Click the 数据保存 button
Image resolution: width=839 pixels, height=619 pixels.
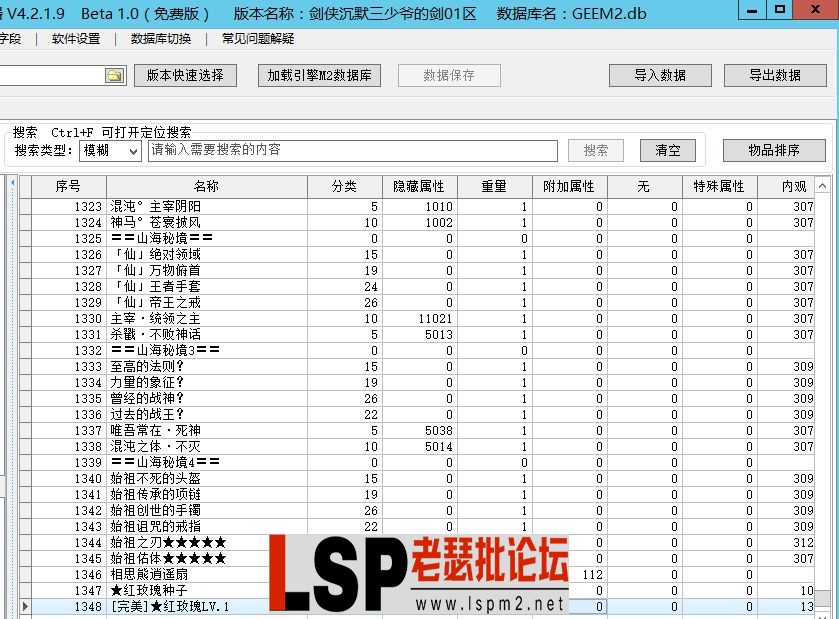(449, 75)
